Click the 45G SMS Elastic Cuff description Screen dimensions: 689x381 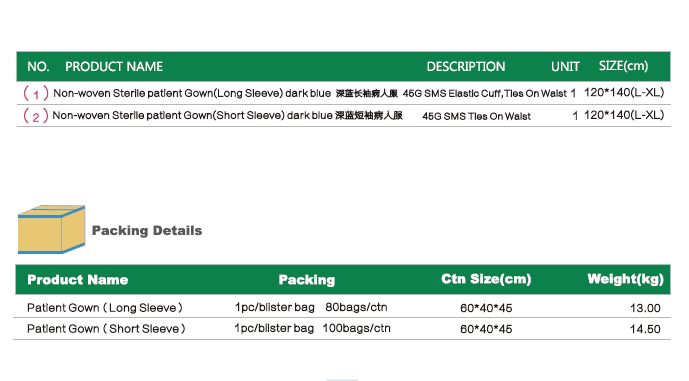click(x=485, y=94)
